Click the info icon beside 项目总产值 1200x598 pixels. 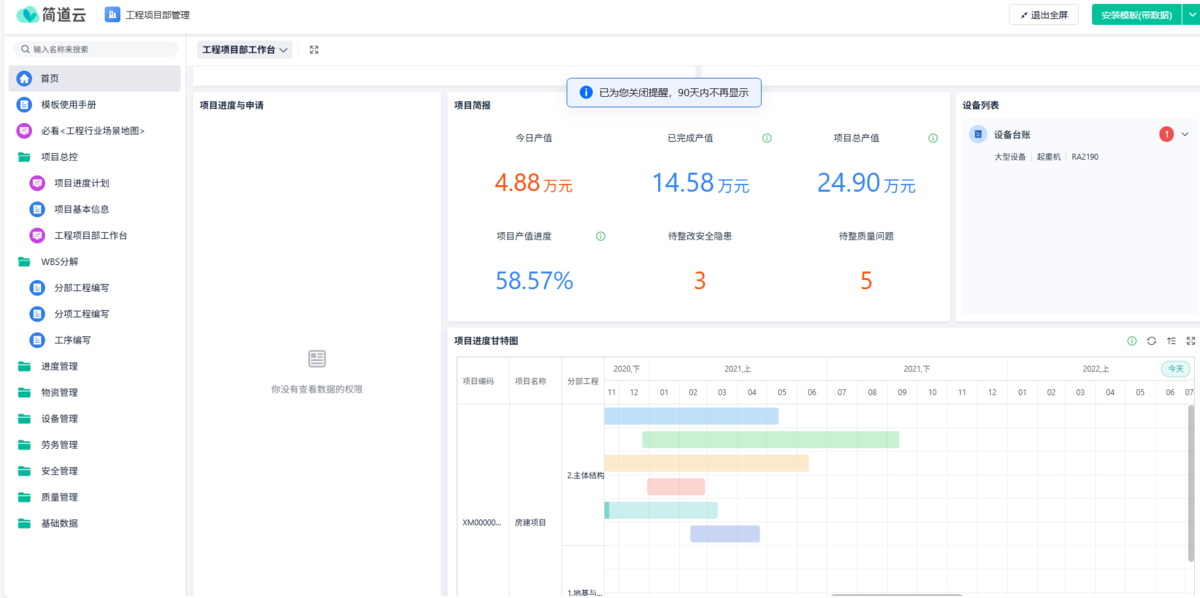tap(933, 138)
